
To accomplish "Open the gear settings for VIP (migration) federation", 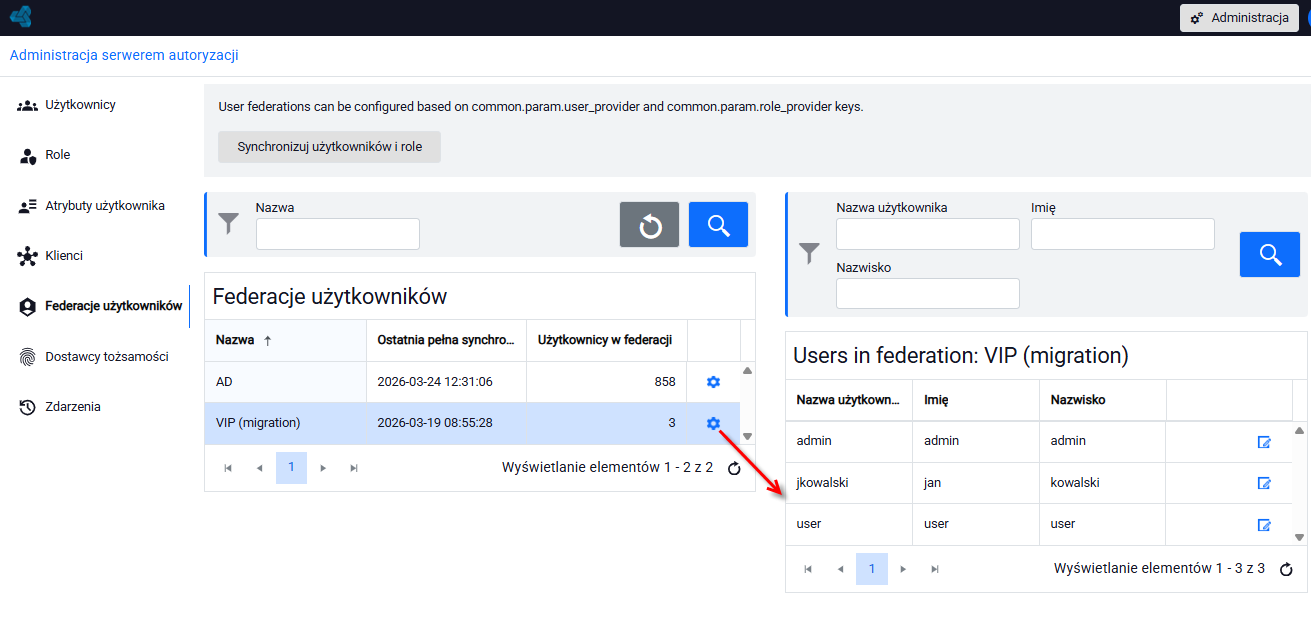I will [713, 423].
